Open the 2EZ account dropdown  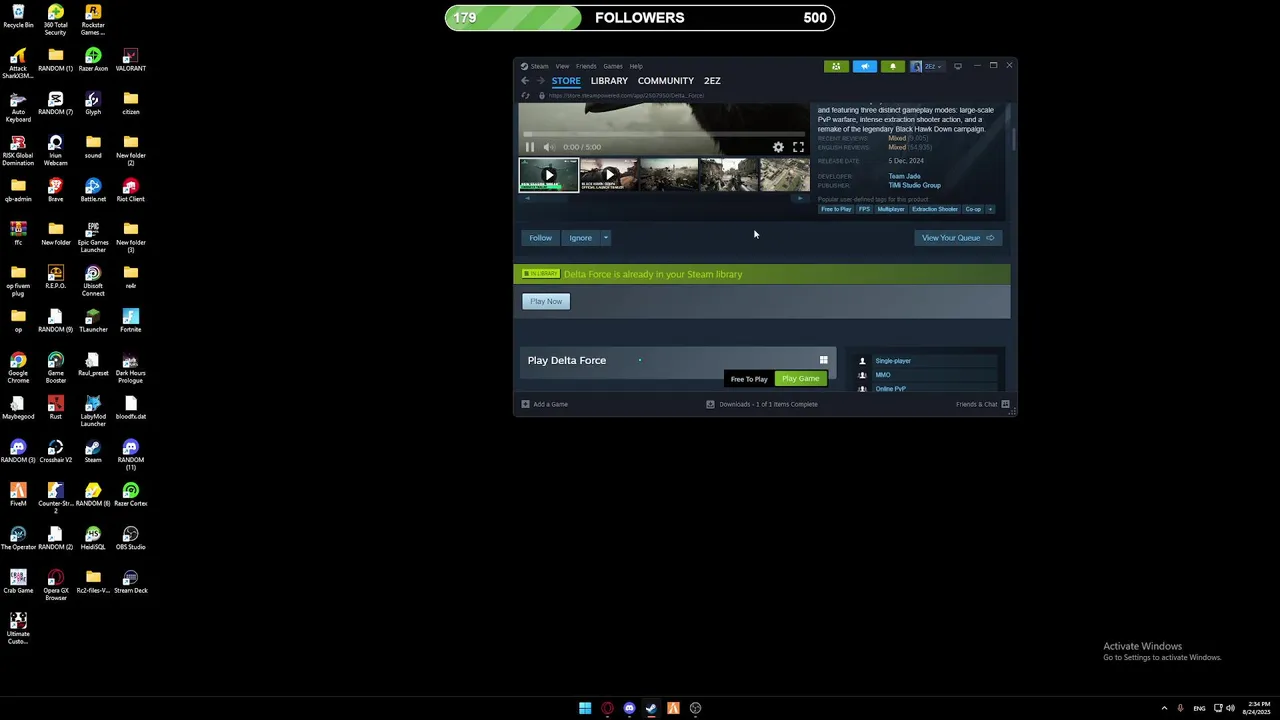pyautogui.click(x=926, y=66)
